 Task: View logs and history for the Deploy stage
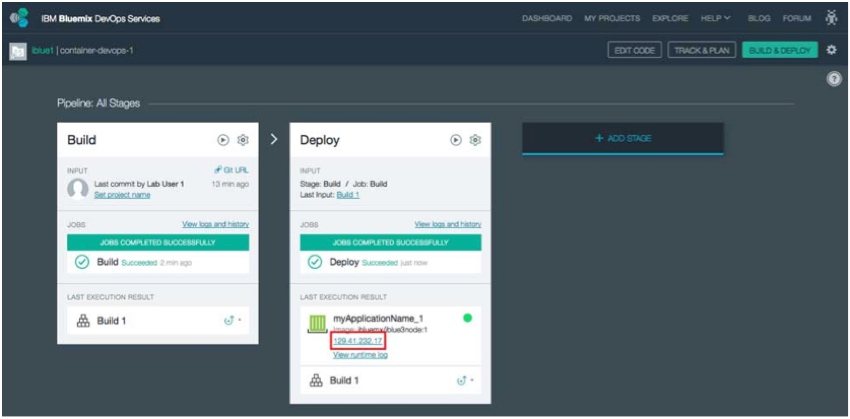448,224
